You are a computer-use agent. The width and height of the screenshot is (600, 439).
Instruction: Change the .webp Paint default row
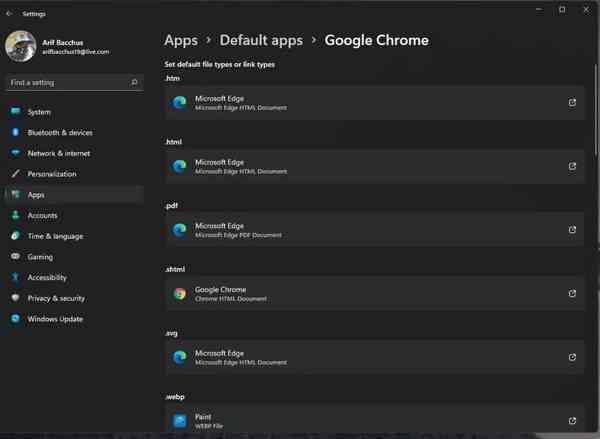[x=375, y=419]
